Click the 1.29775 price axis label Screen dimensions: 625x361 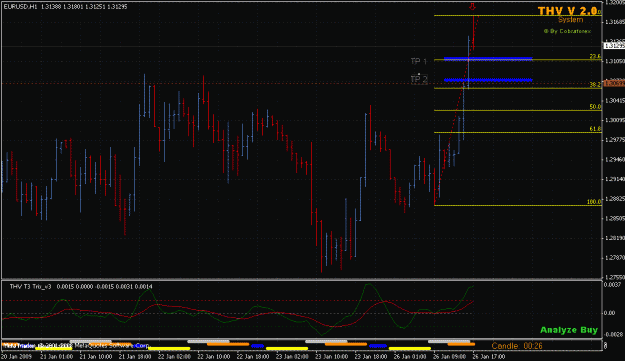click(x=614, y=140)
